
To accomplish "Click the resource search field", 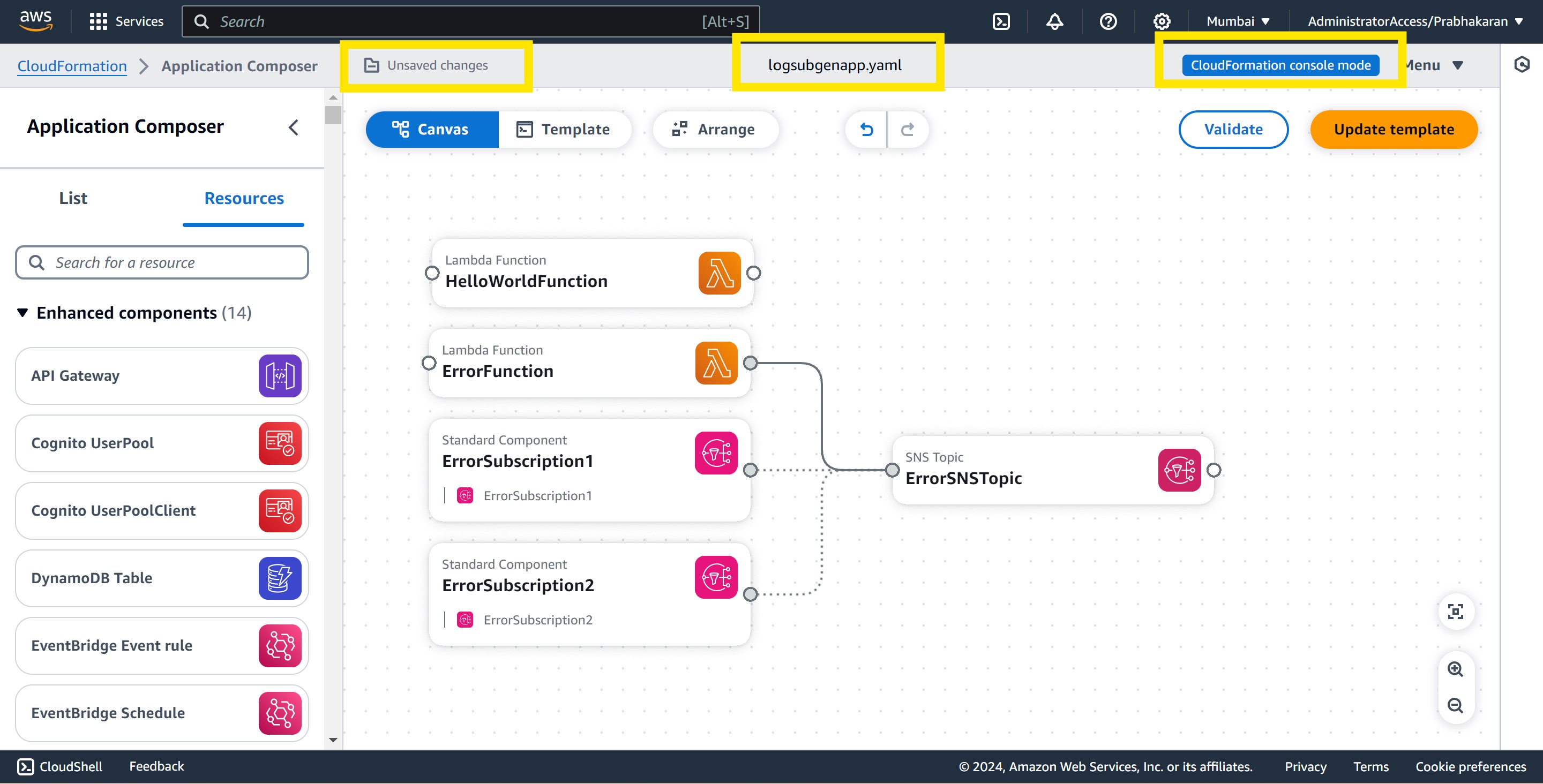I will coord(162,262).
